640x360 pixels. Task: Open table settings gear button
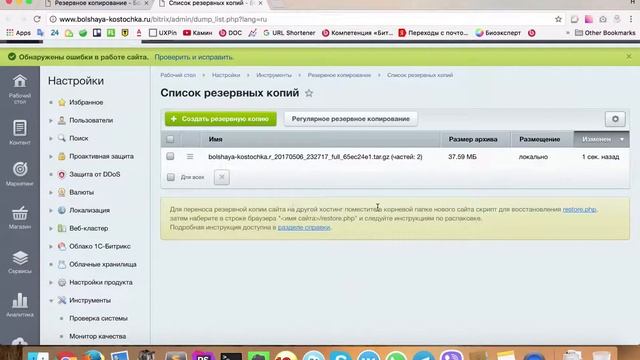(615, 119)
